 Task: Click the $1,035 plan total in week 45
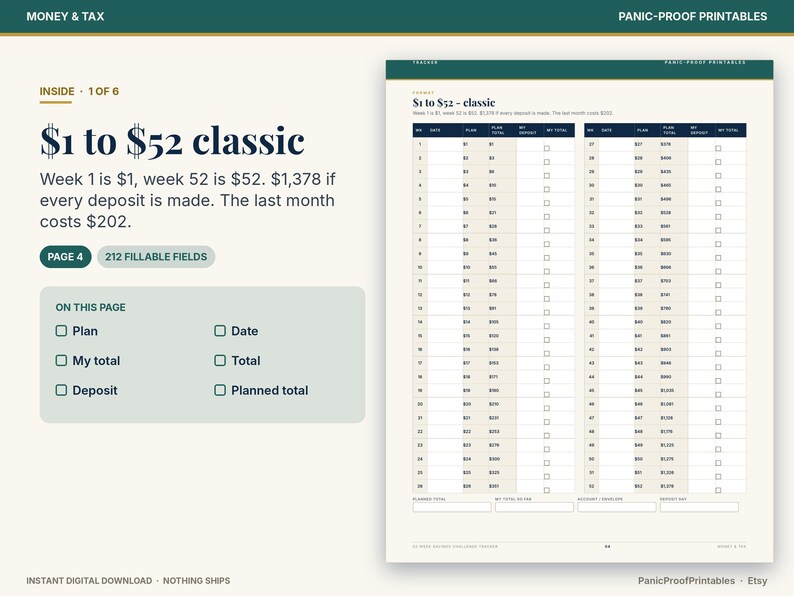pyautogui.click(x=667, y=390)
